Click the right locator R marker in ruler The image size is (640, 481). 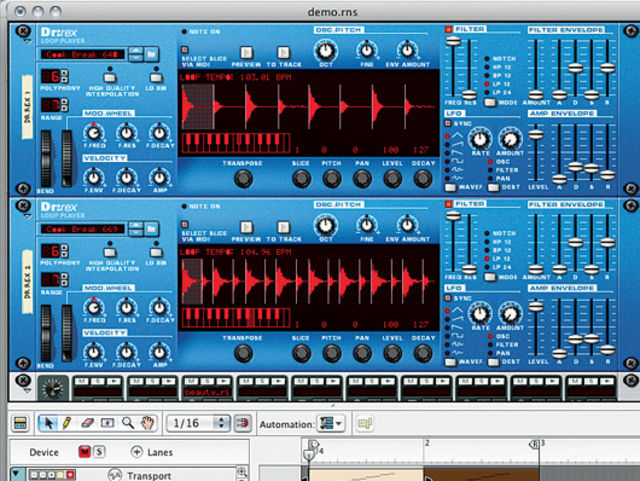534,444
